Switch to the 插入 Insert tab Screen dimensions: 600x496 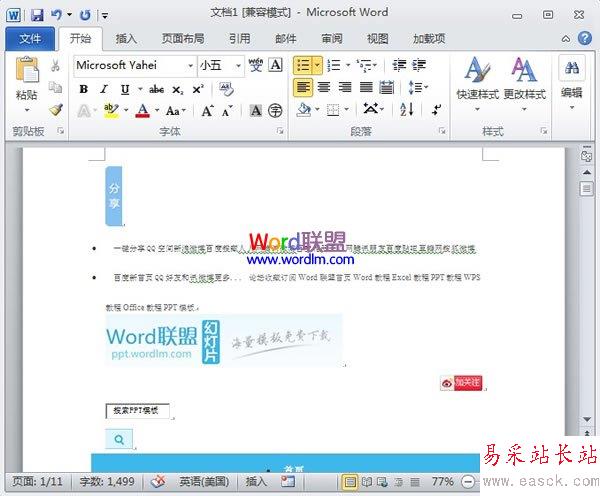tap(126, 38)
